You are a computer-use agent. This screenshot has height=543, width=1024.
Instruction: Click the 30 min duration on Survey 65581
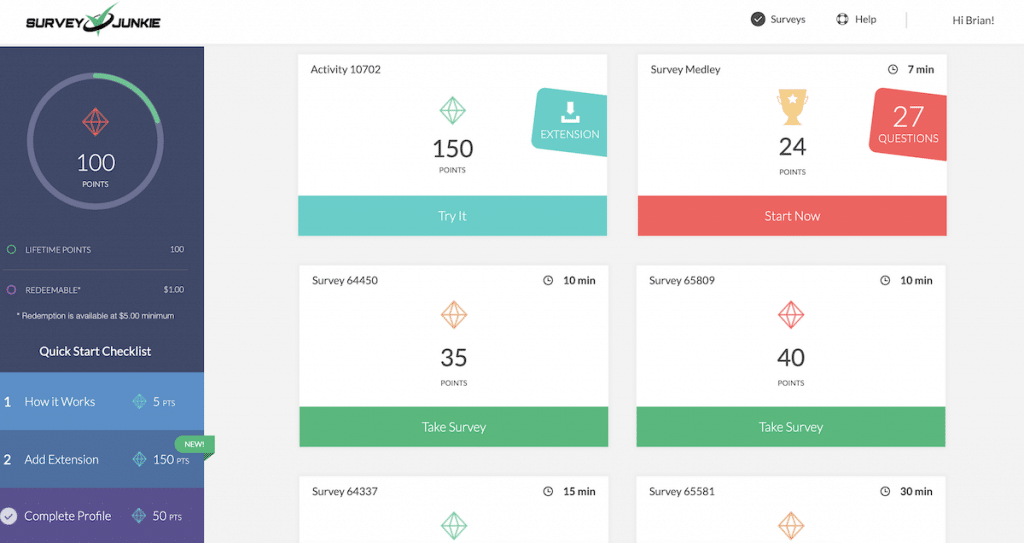point(916,491)
